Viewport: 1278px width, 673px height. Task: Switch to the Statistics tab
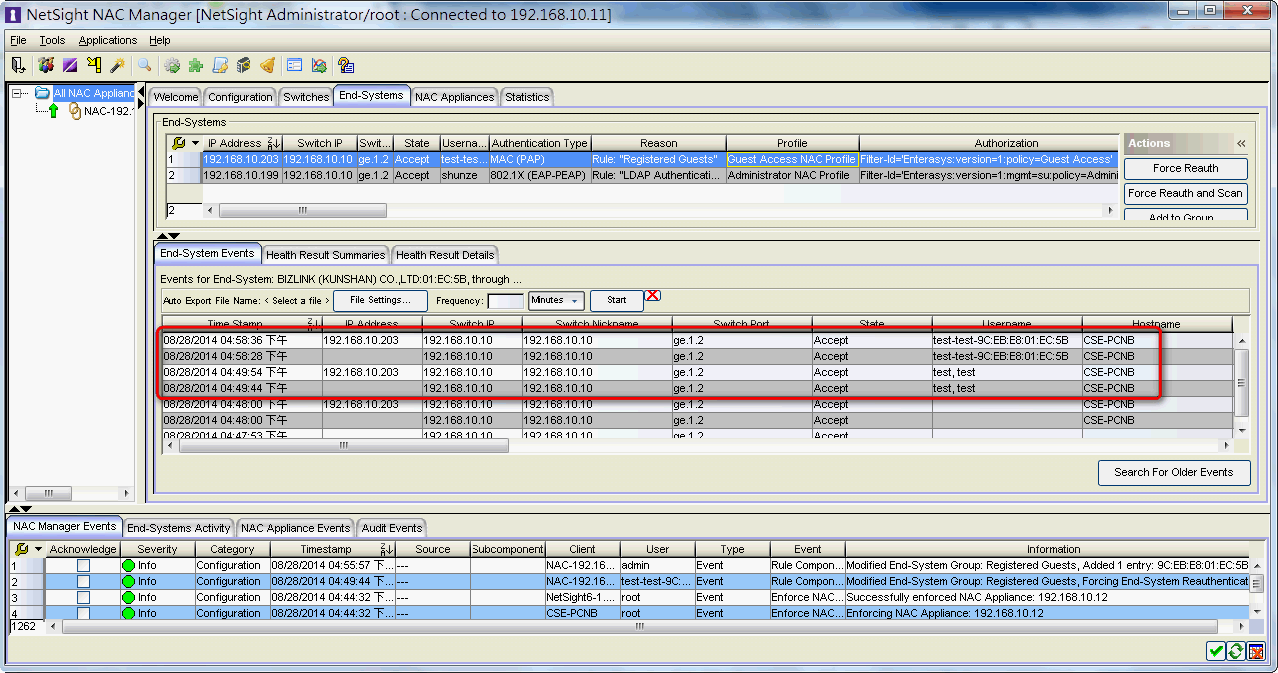527,97
